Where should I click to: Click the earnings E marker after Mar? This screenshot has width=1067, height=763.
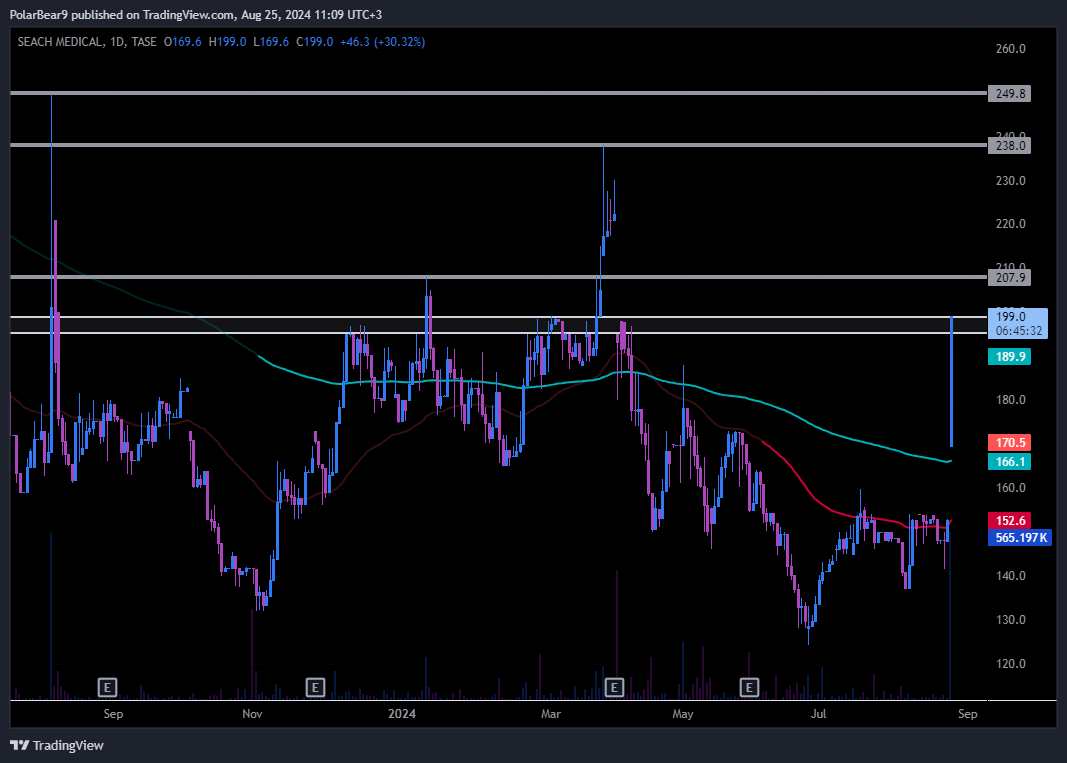pos(614,687)
